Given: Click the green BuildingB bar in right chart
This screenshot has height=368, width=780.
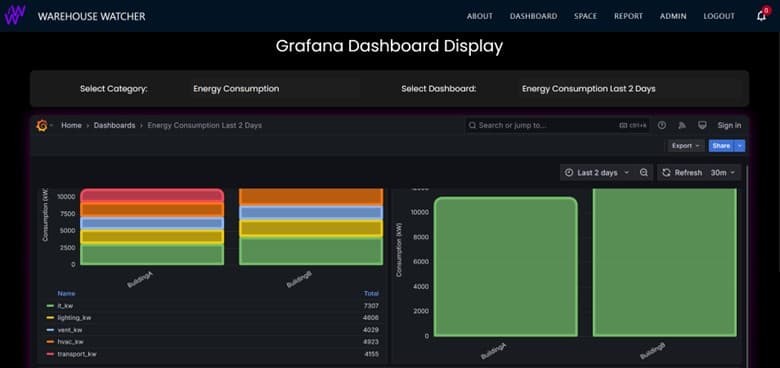Looking at the screenshot, I should pos(665,262).
